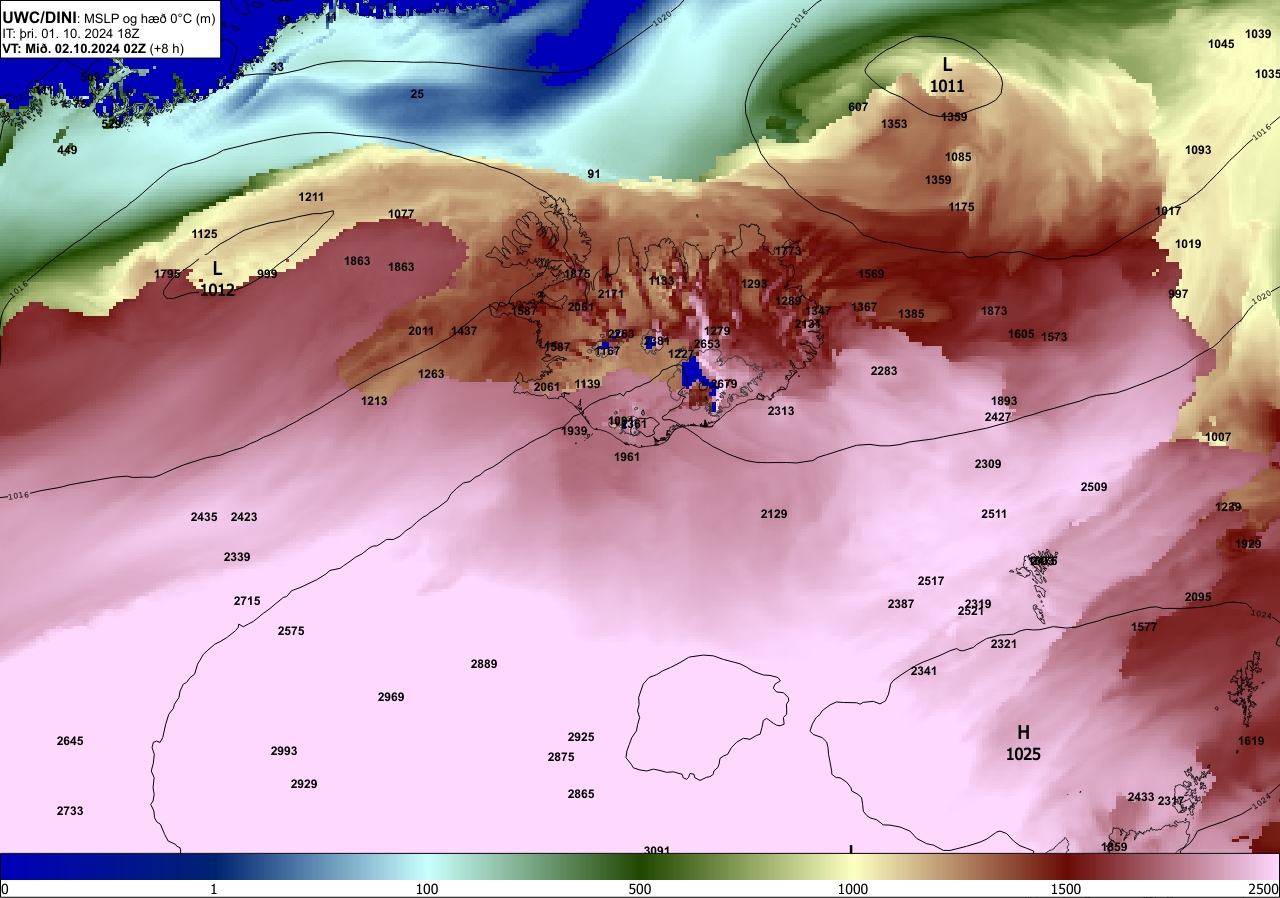Click the height value 1045

1221,44
